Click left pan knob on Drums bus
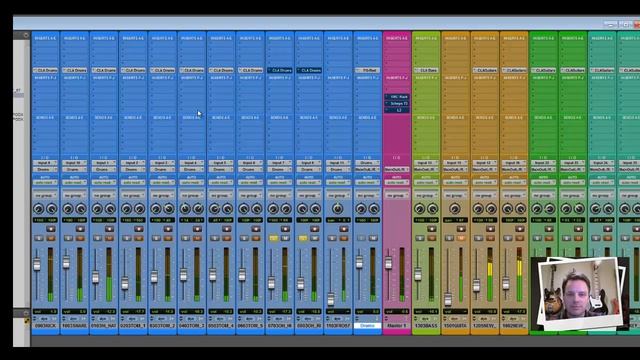This screenshot has width=640, height=360. [x=361, y=209]
